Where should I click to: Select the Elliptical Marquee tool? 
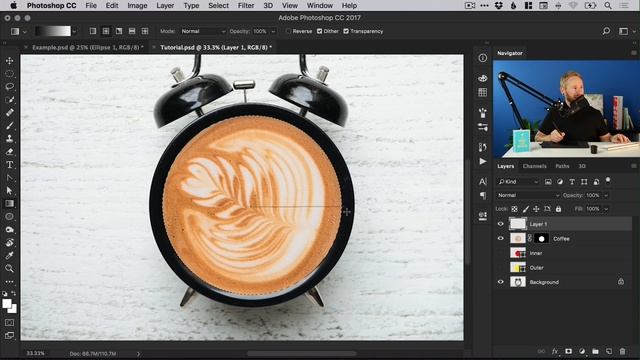click(9, 73)
